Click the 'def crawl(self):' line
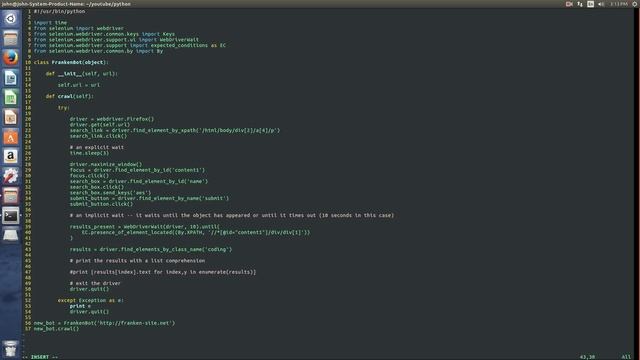This screenshot has width=640, height=360. 70,96
